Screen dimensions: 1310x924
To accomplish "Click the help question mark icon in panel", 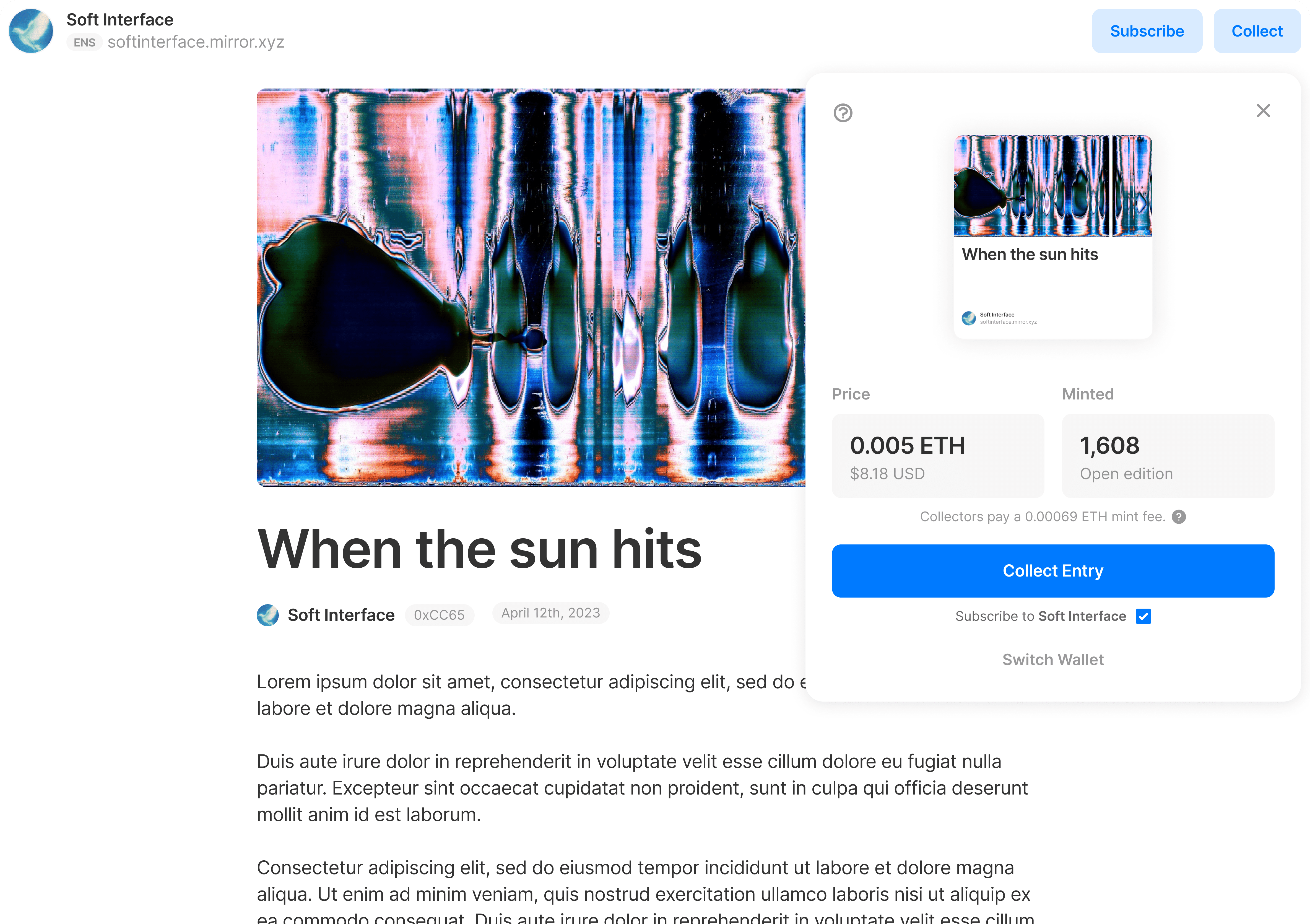I will point(843,112).
